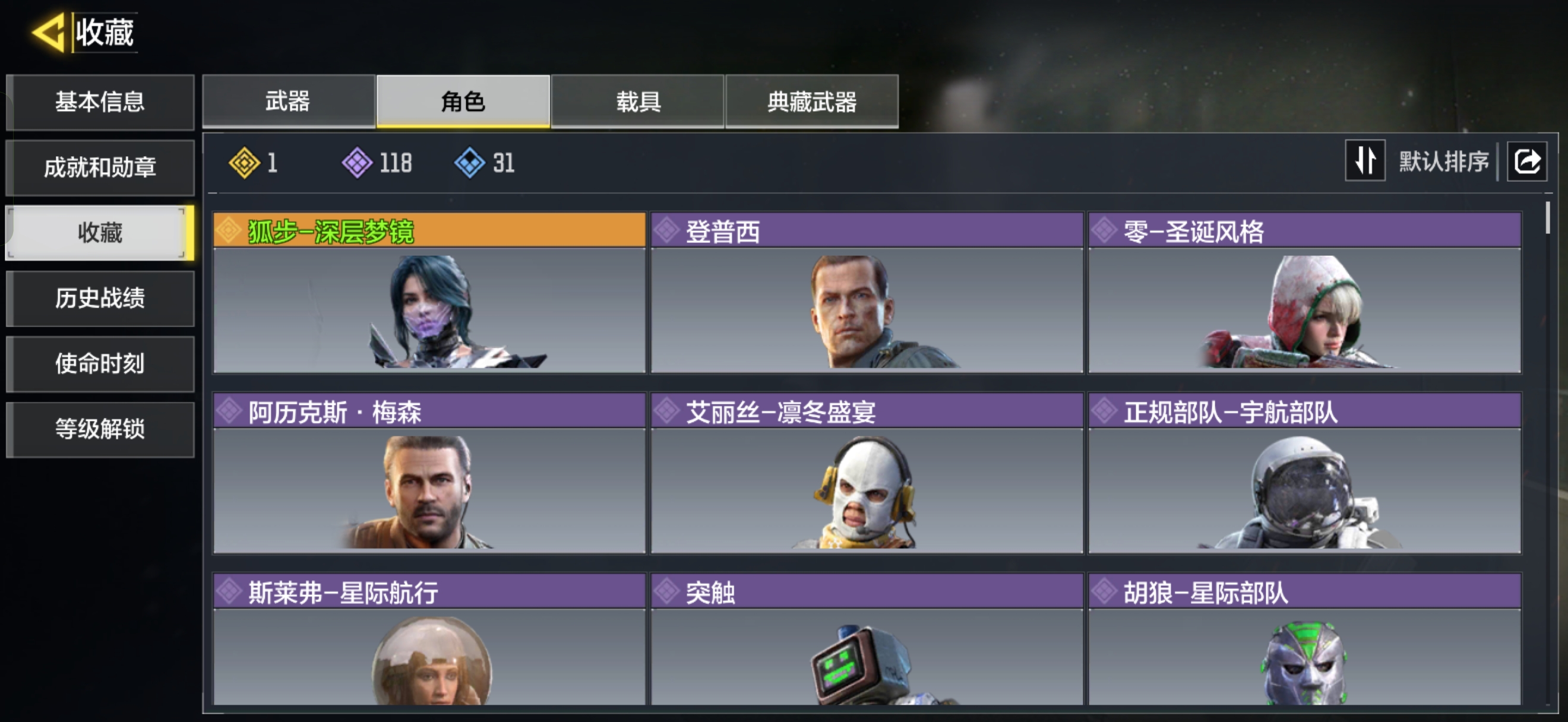Switch to the 武器 tab
The width and height of the screenshot is (1568, 722).
coord(289,102)
